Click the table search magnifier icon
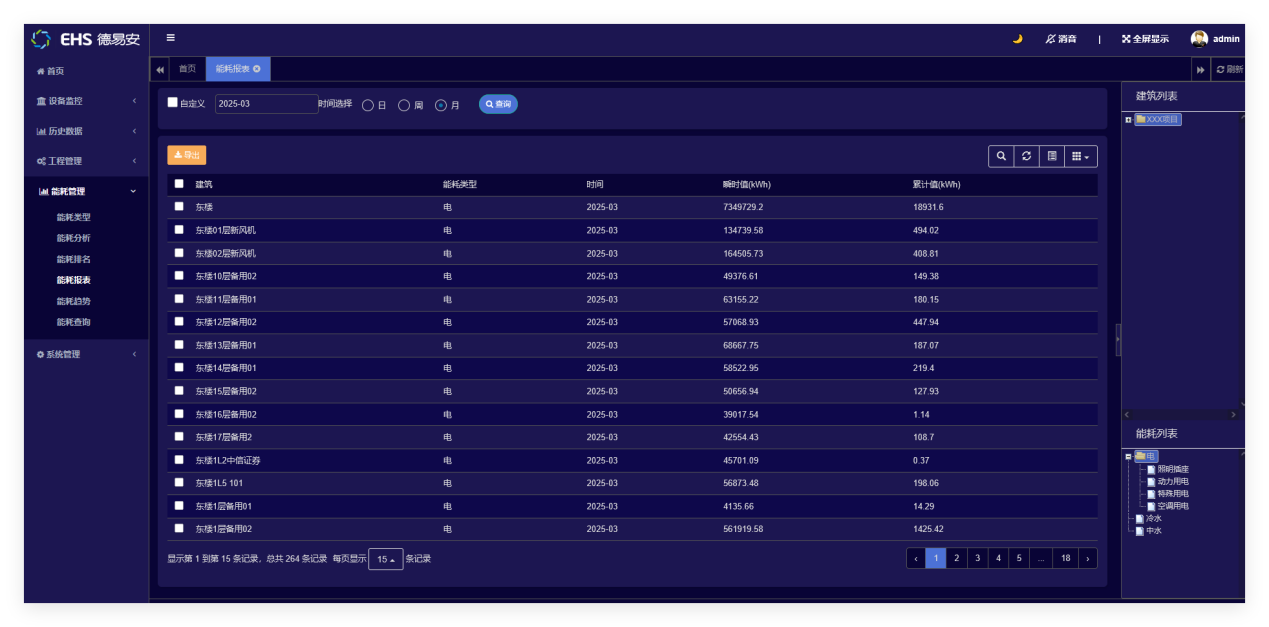The height and width of the screenshot is (627, 1269). (1001, 156)
